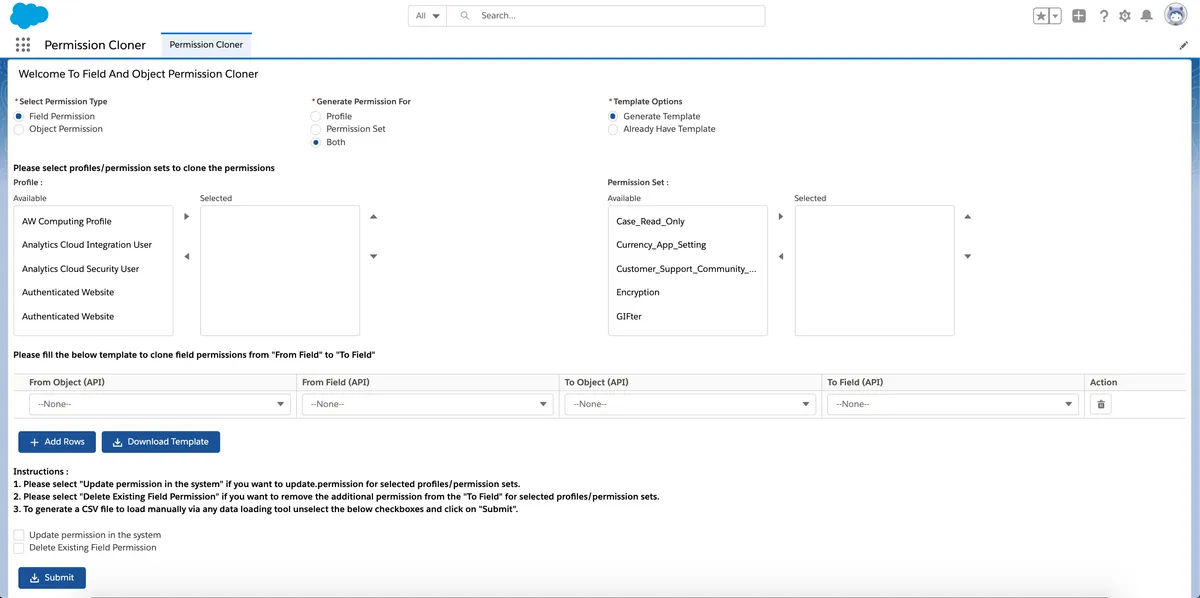Viewport: 1200px width, 598px height.
Task: Select GIFter permission set
Action: tap(687, 317)
